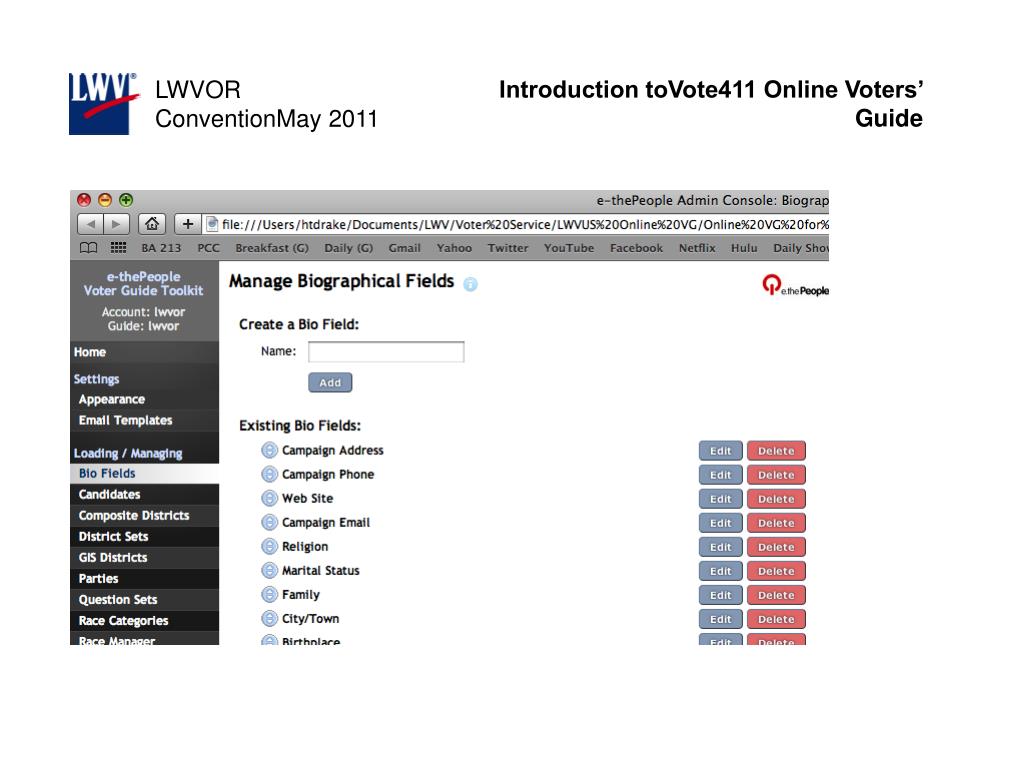Click the icon beside Family
The height and width of the screenshot is (768, 1024).
(x=269, y=594)
